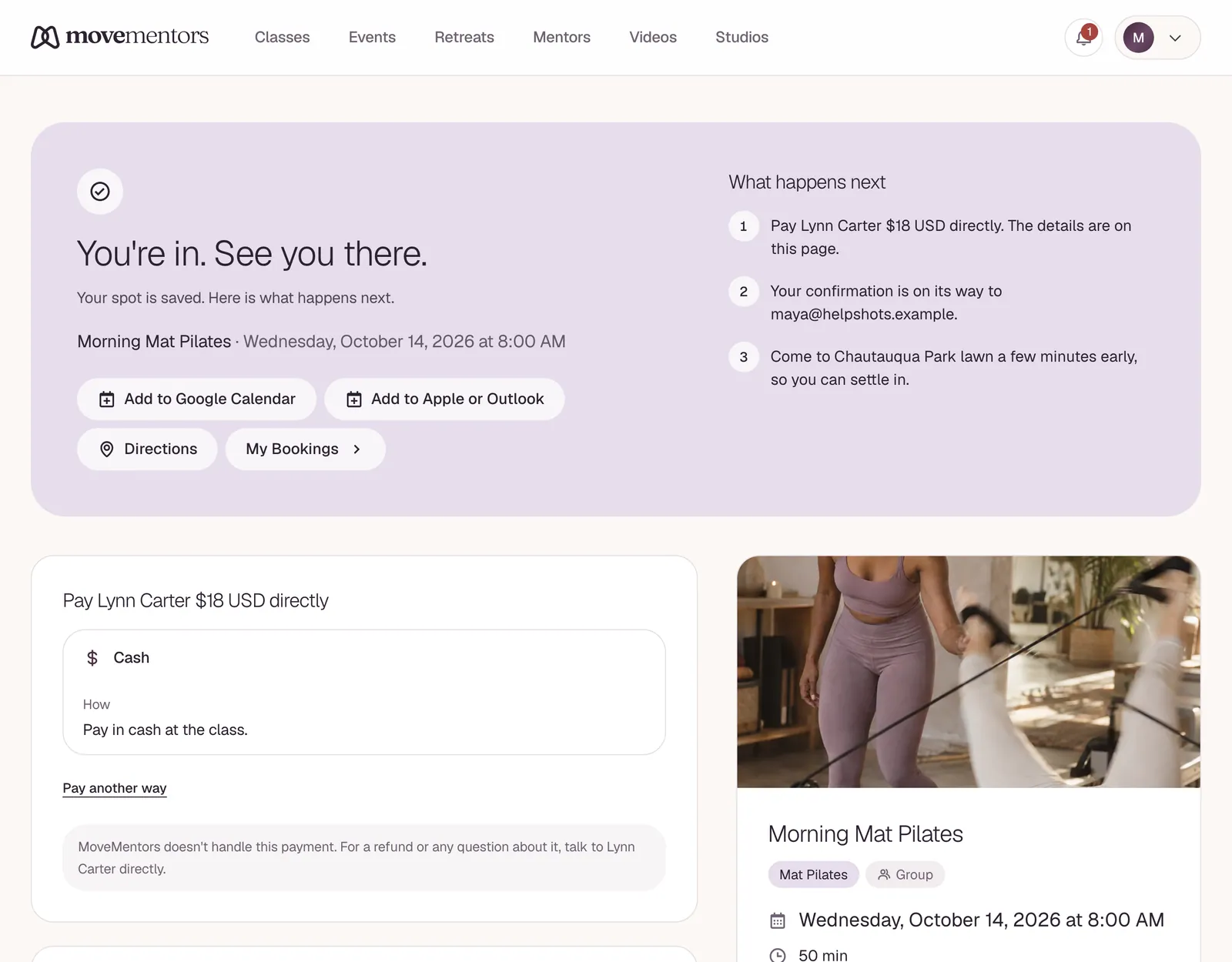Get Directions to the class
The image size is (1232, 962).
(147, 449)
